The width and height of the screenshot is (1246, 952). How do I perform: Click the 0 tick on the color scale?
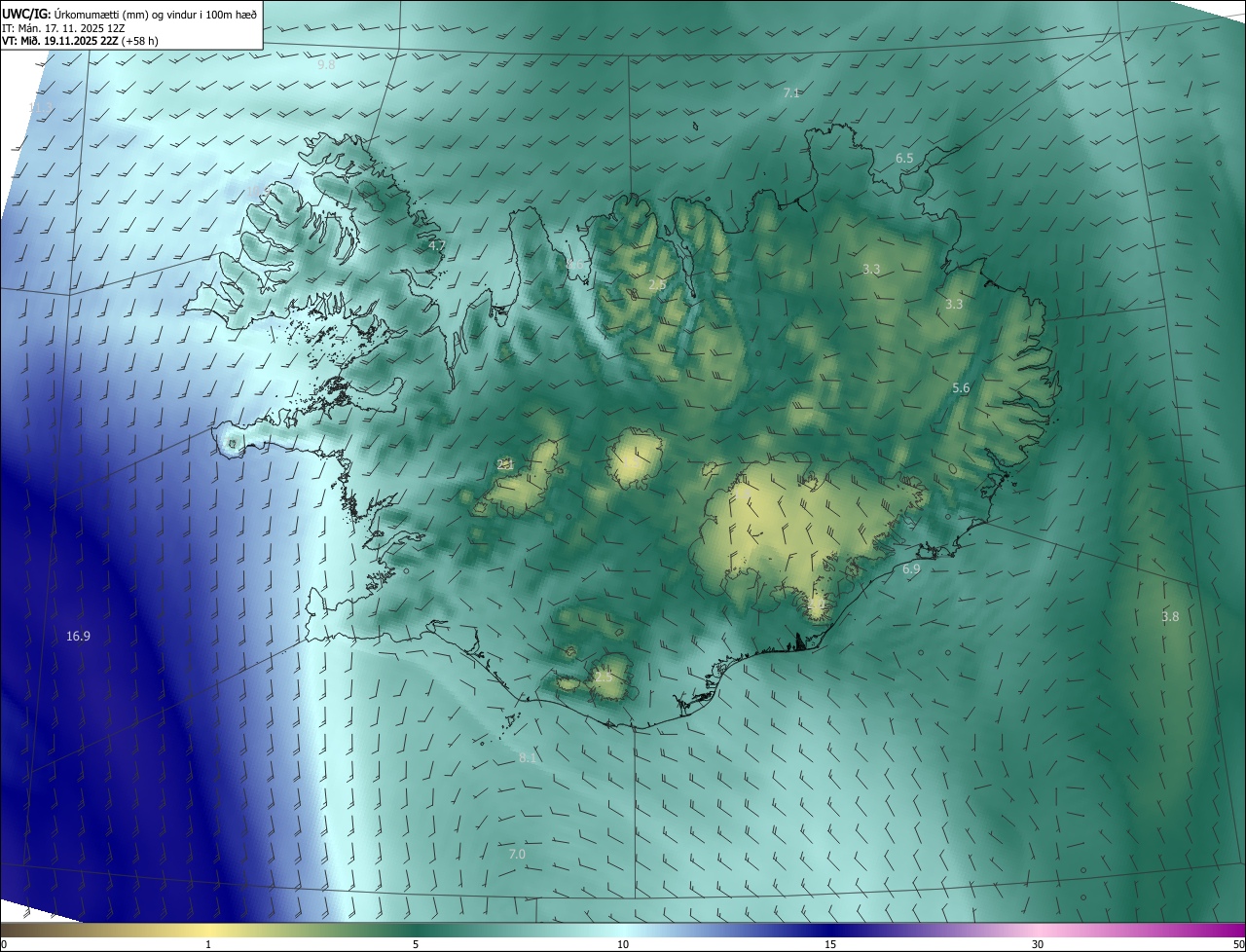pyautogui.click(x=3, y=945)
